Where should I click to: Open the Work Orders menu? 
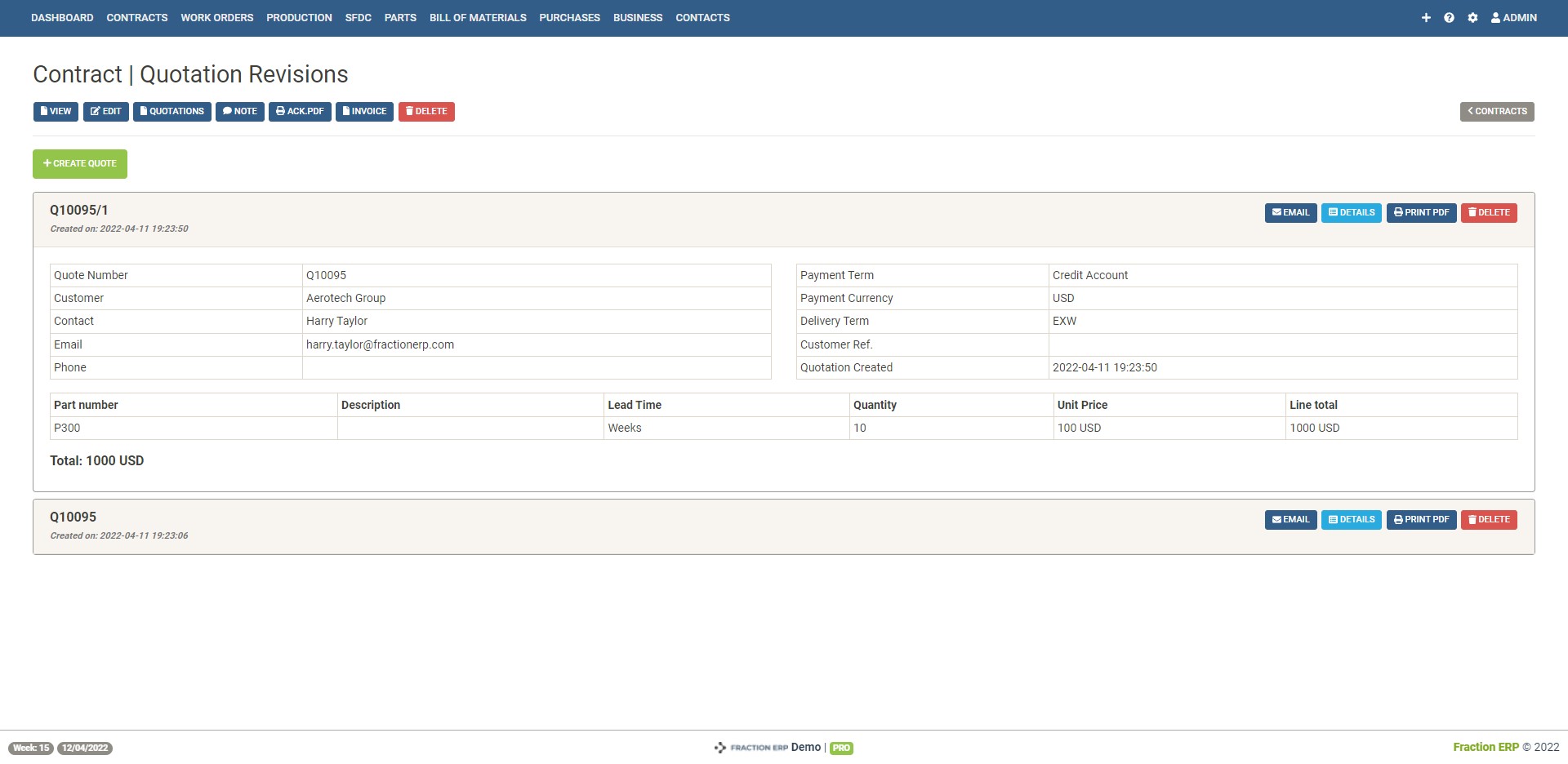217,18
